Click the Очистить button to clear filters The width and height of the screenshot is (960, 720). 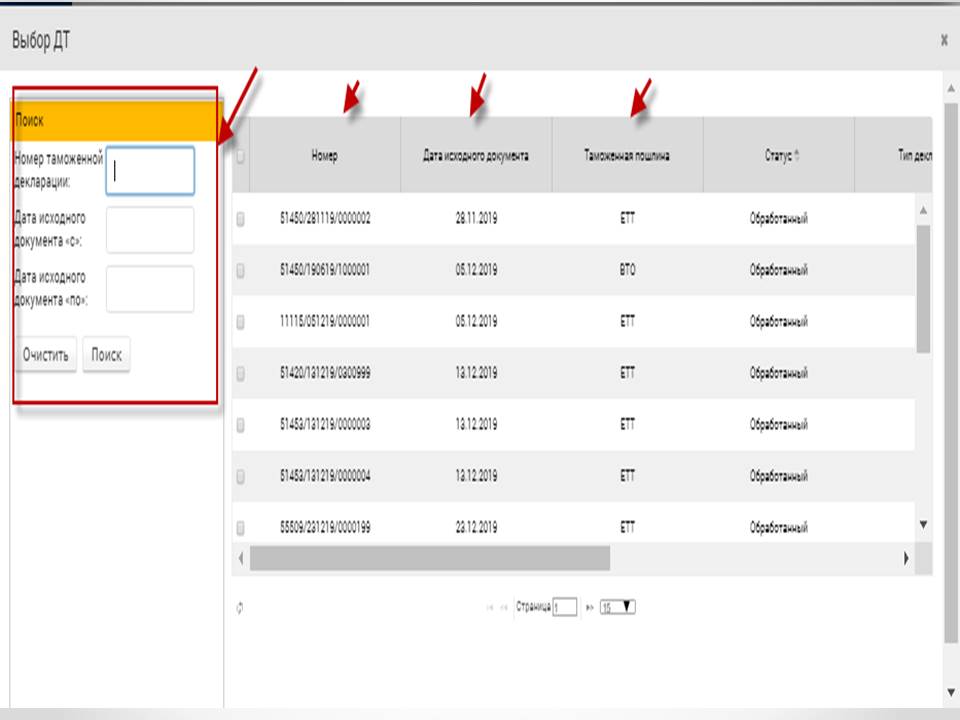[48, 355]
